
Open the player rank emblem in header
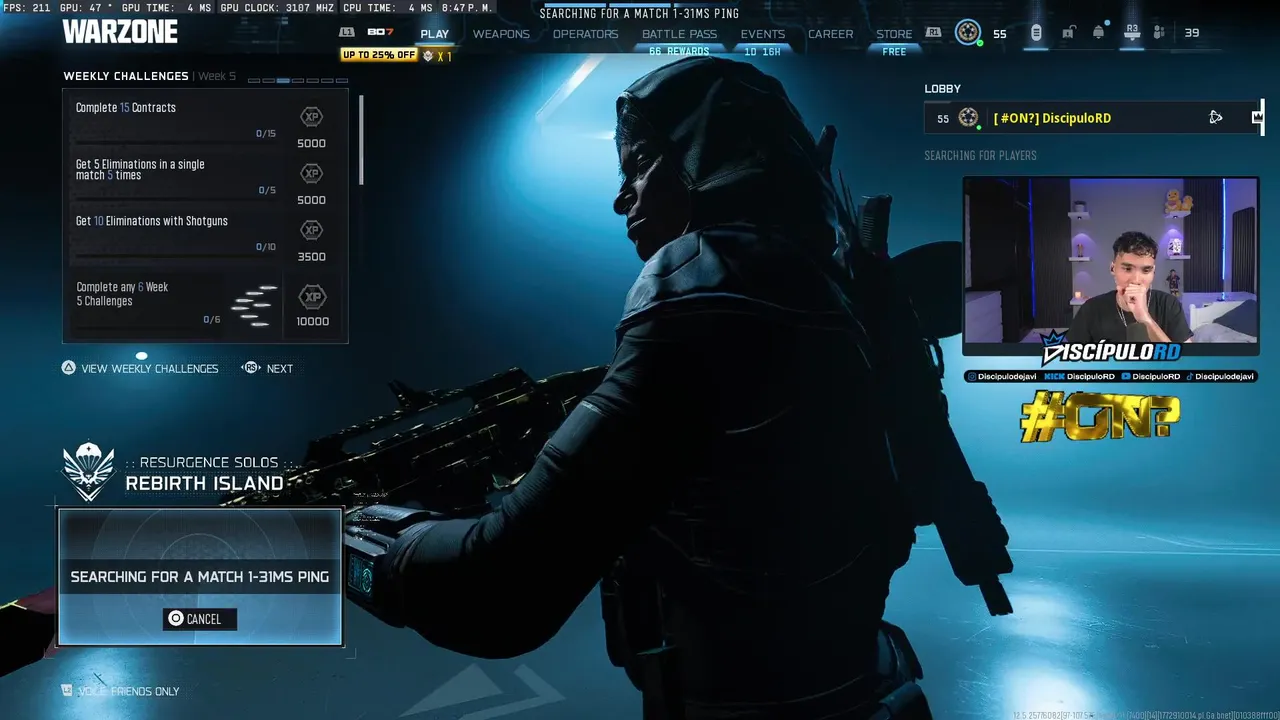[x=967, y=32]
